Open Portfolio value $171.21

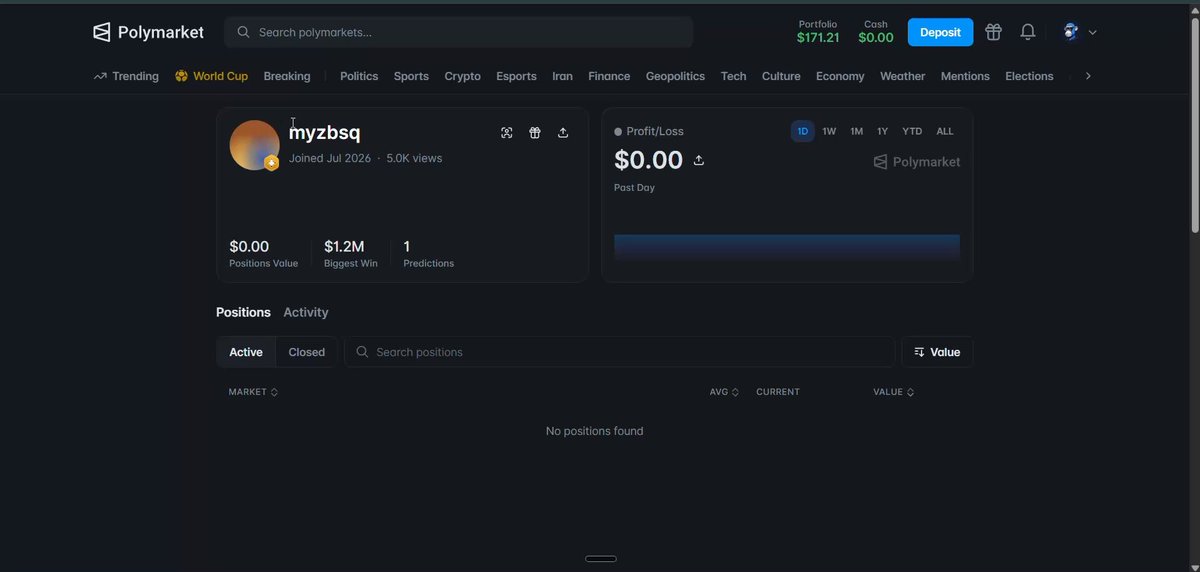tap(818, 32)
